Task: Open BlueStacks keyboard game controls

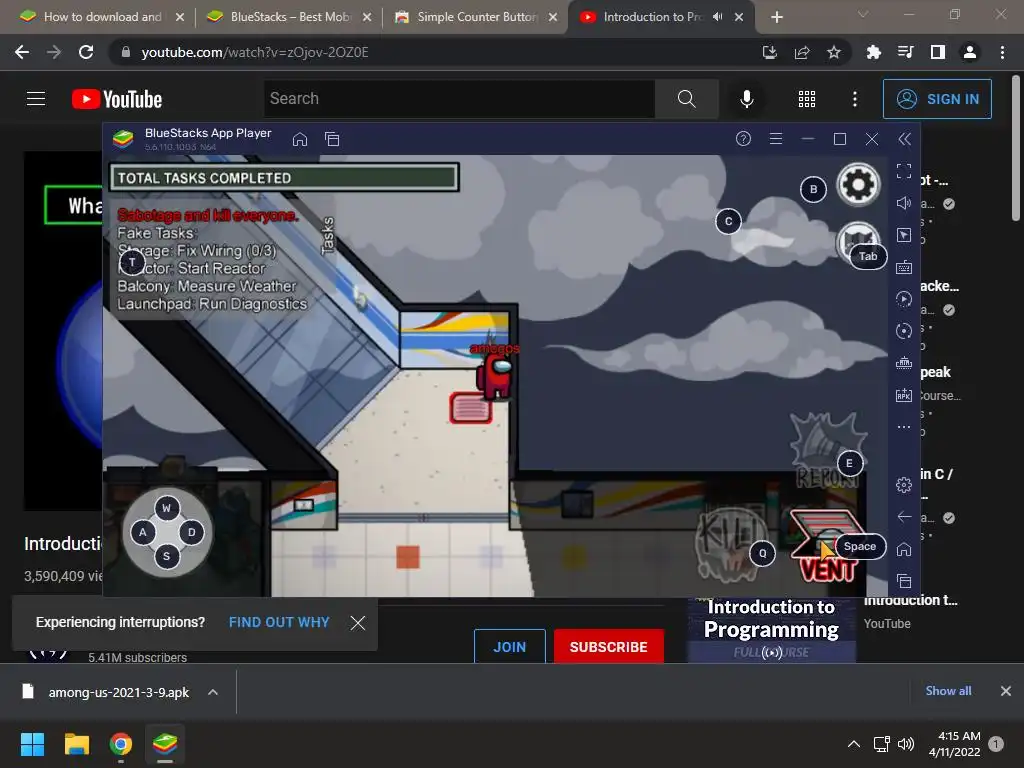Action: [x=904, y=267]
